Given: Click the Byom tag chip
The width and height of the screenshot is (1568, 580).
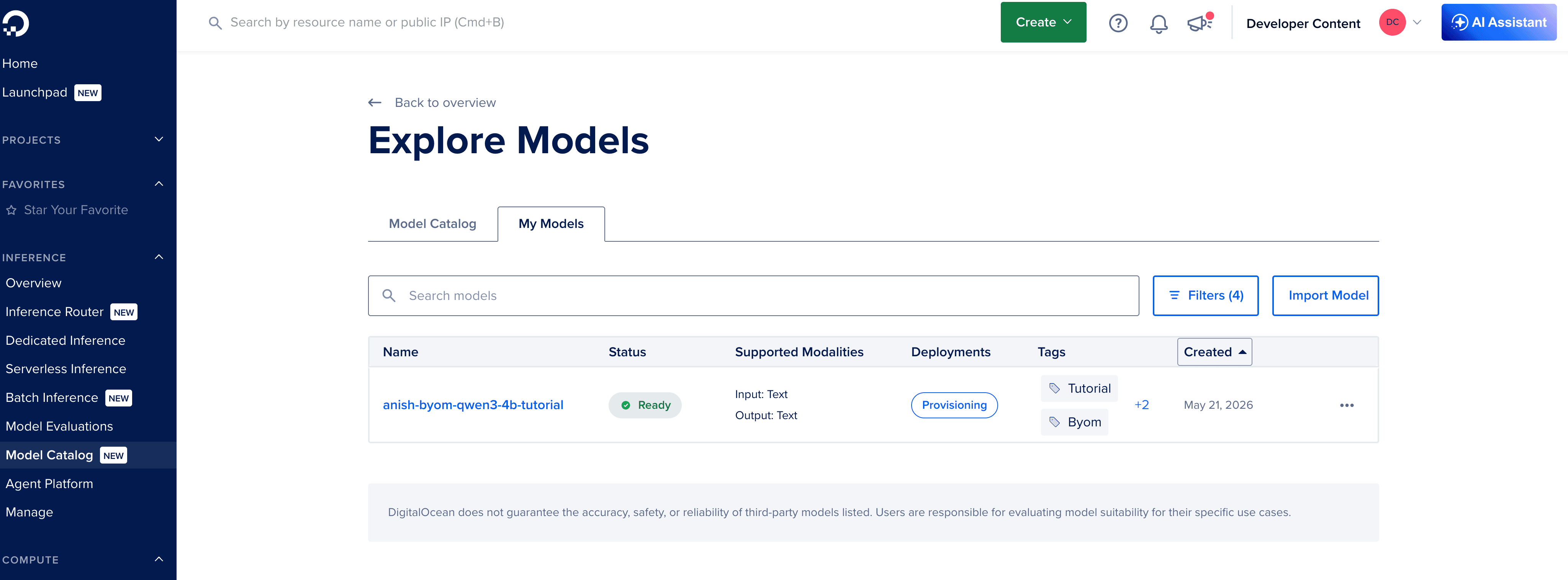Looking at the screenshot, I should [1074, 423].
